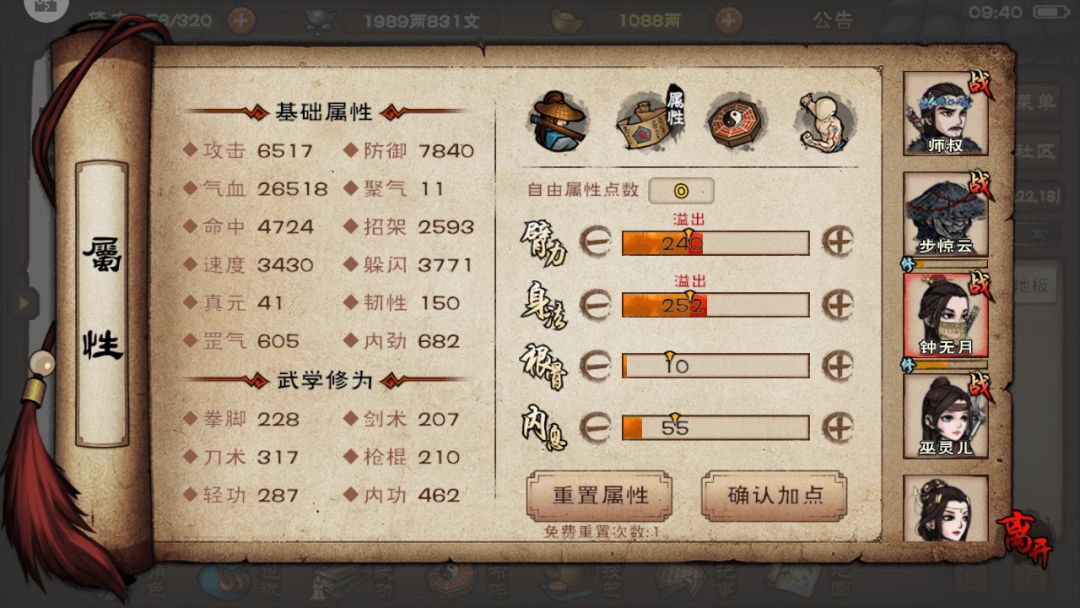Increase 内息 with the plus icon

[x=838, y=428]
